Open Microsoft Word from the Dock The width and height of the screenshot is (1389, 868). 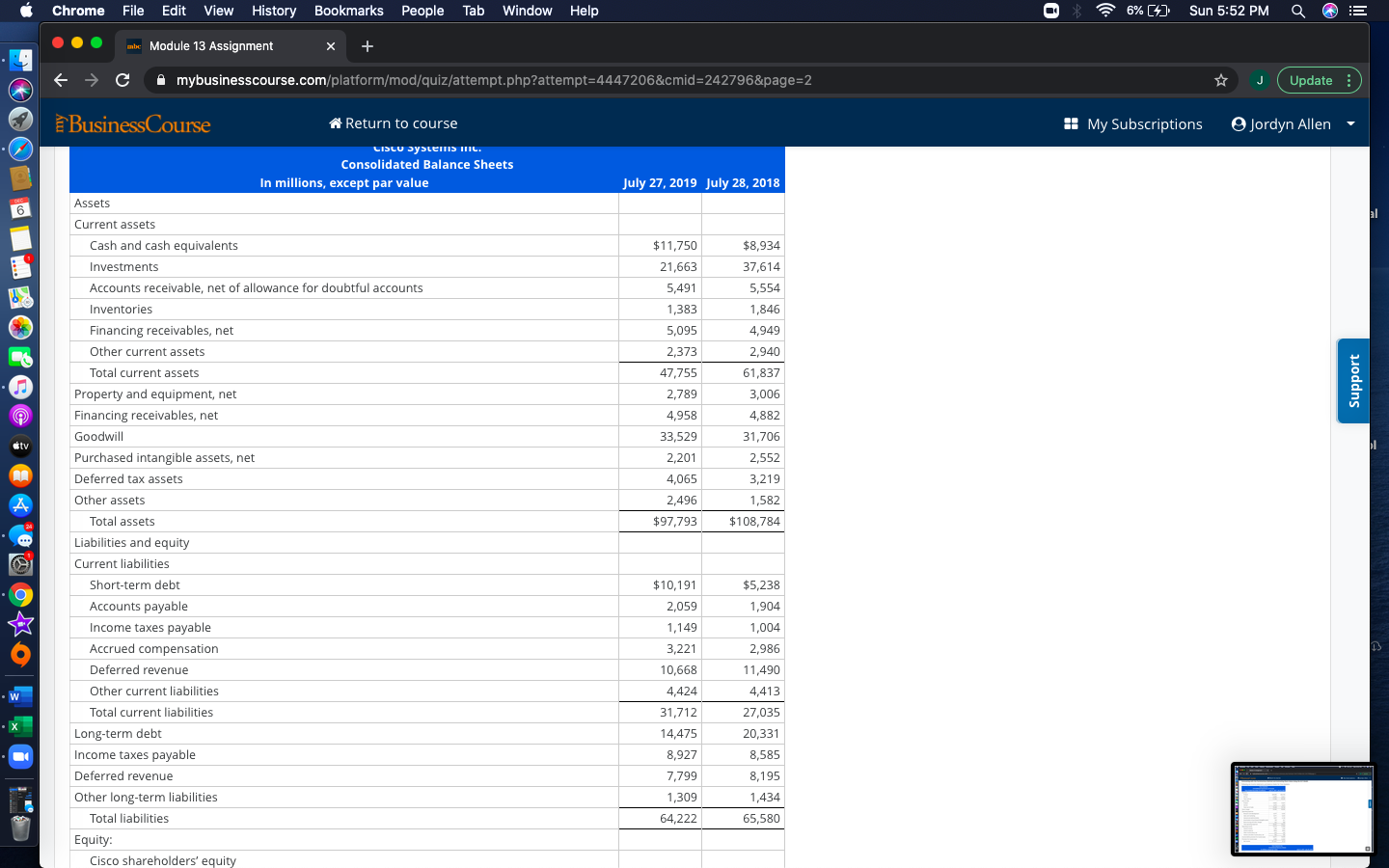point(20,695)
